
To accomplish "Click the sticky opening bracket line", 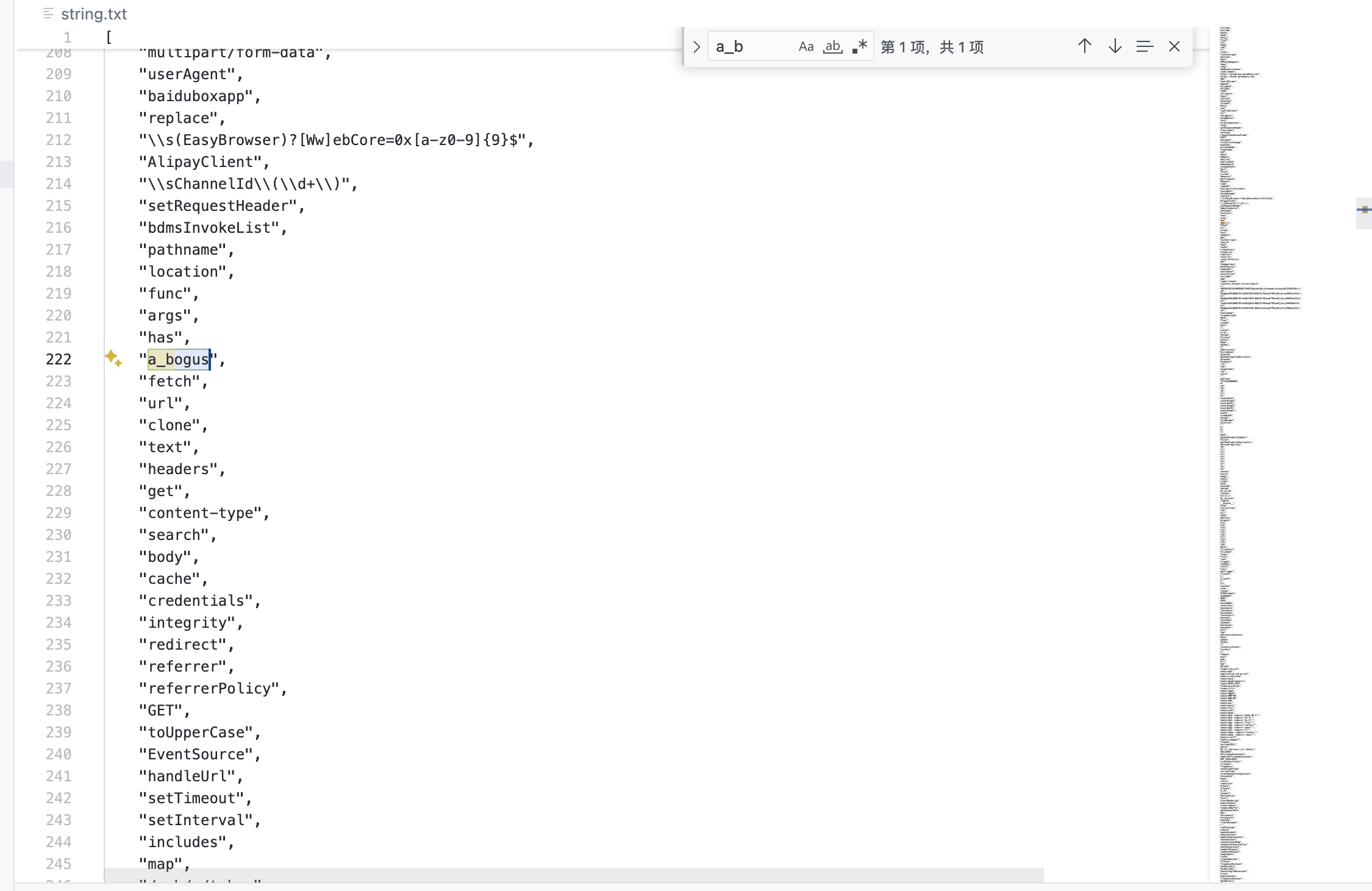I will [x=109, y=37].
